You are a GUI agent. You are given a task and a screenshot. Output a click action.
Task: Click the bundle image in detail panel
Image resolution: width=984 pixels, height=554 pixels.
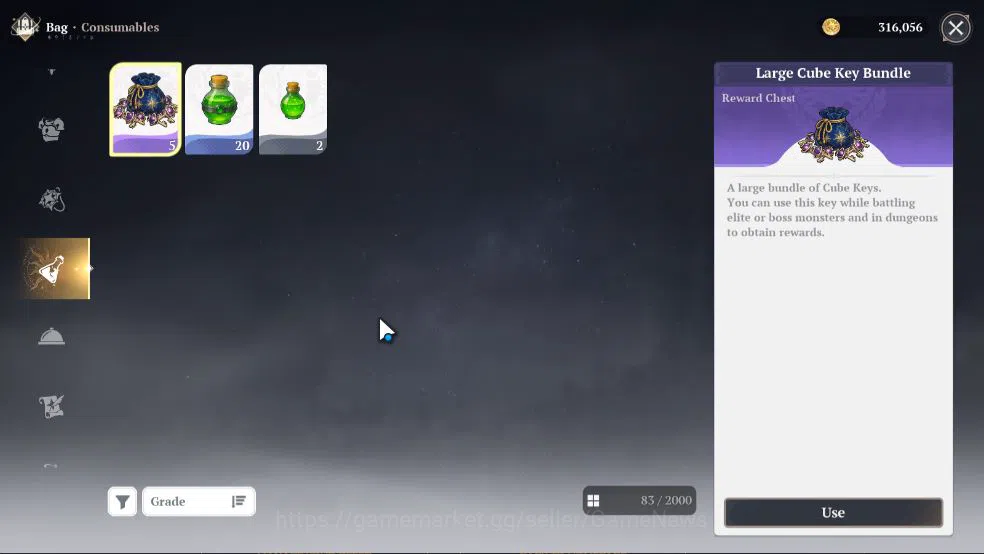833,135
